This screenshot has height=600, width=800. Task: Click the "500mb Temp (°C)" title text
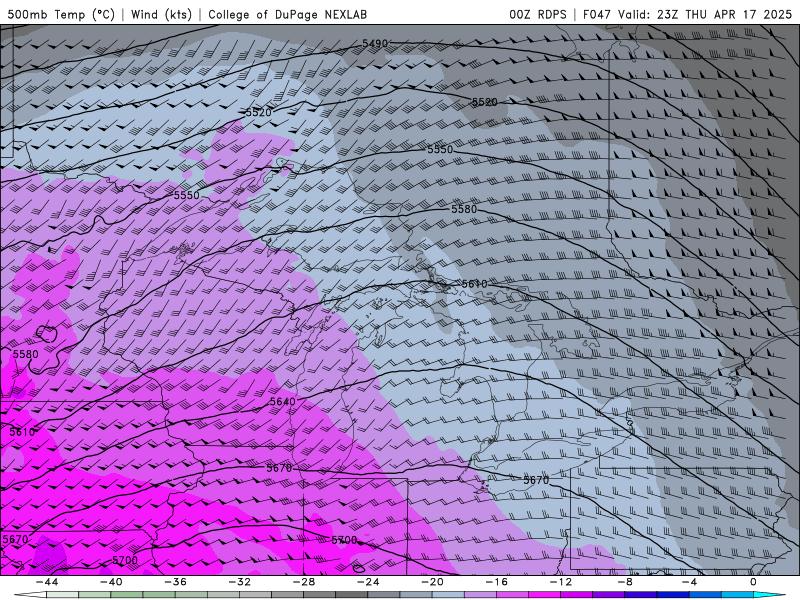(61, 14)
